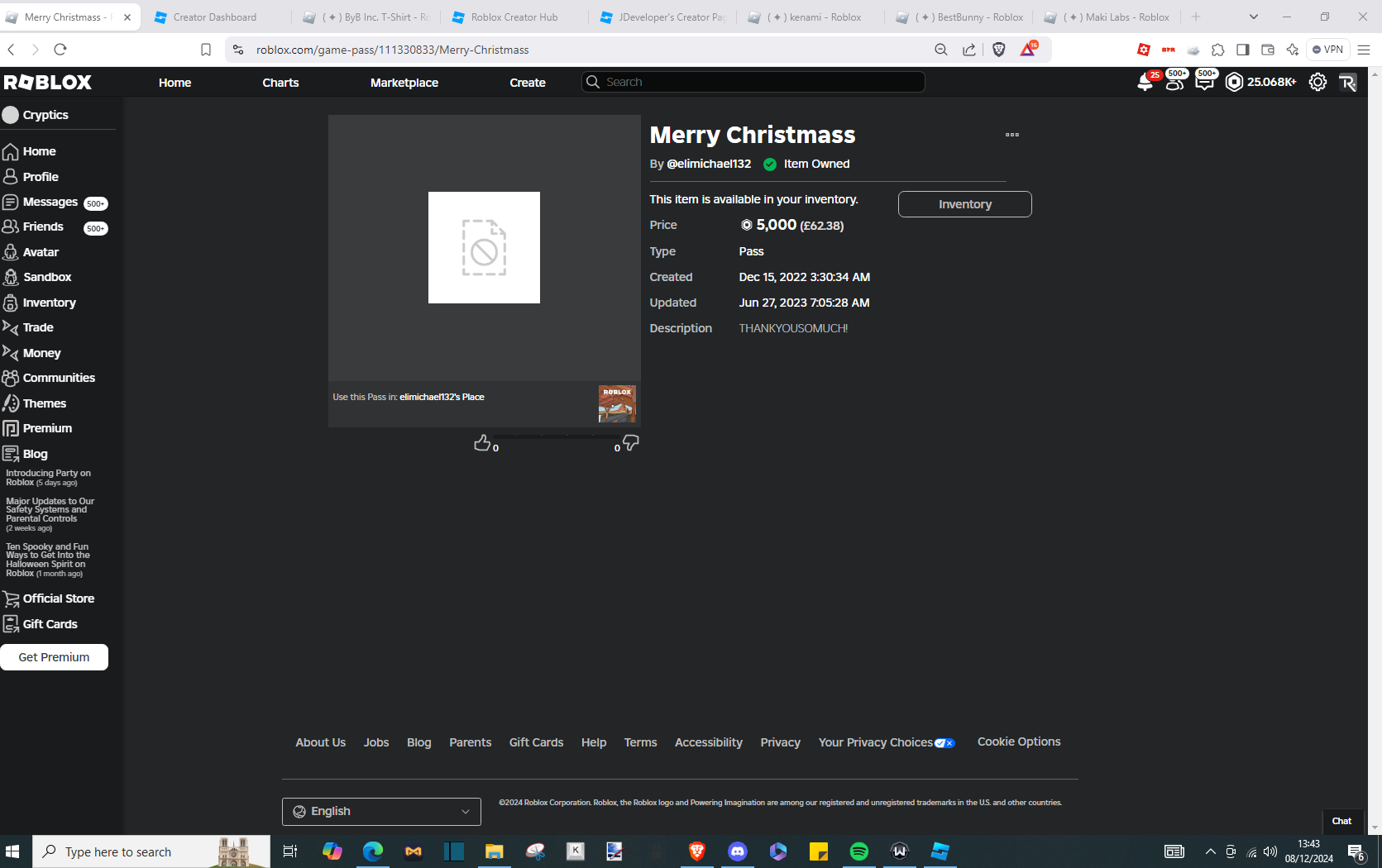Toggle Your Privacy Choices opt-out icon
Viewport: 1382px width, 868px height.
[x=944, y=743]
